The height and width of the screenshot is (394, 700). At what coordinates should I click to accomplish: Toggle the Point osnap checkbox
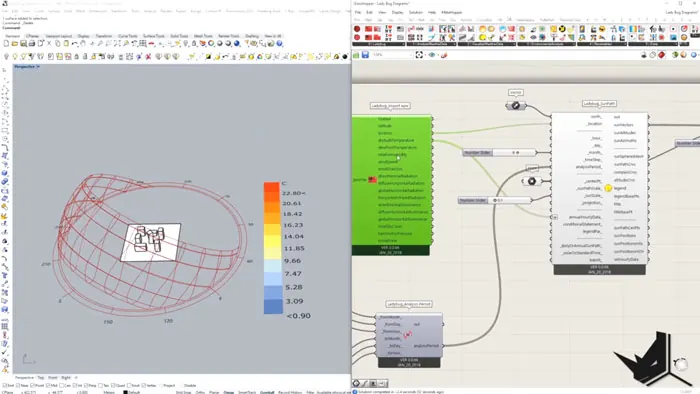33,386
